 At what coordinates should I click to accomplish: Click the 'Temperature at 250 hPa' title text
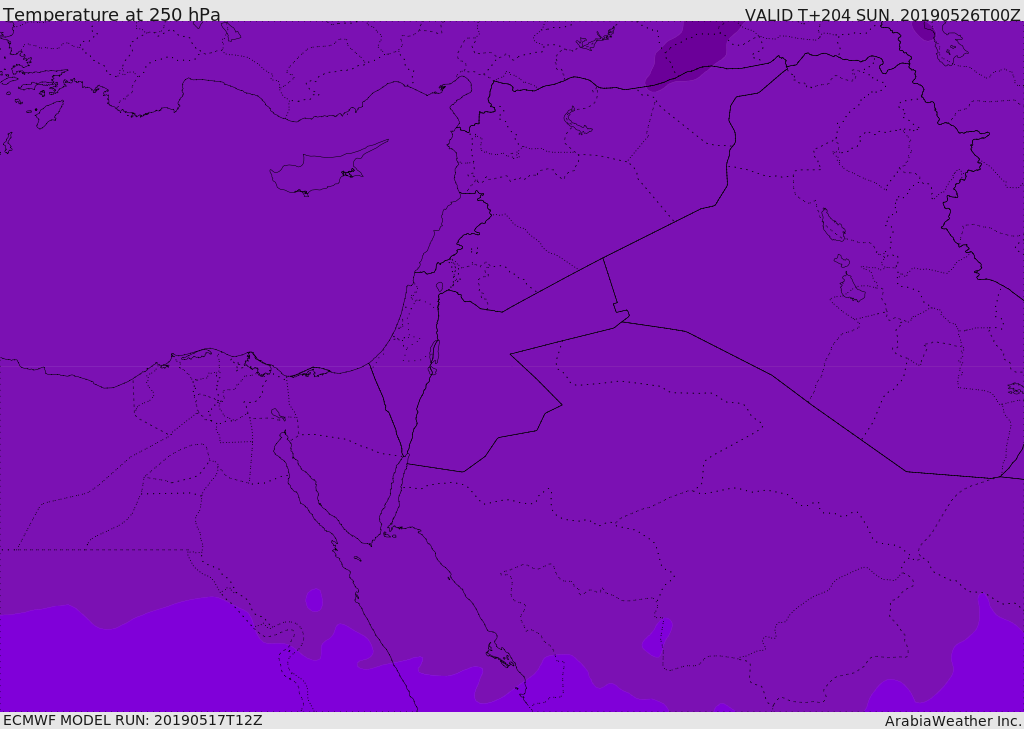[x=112, y=14]
